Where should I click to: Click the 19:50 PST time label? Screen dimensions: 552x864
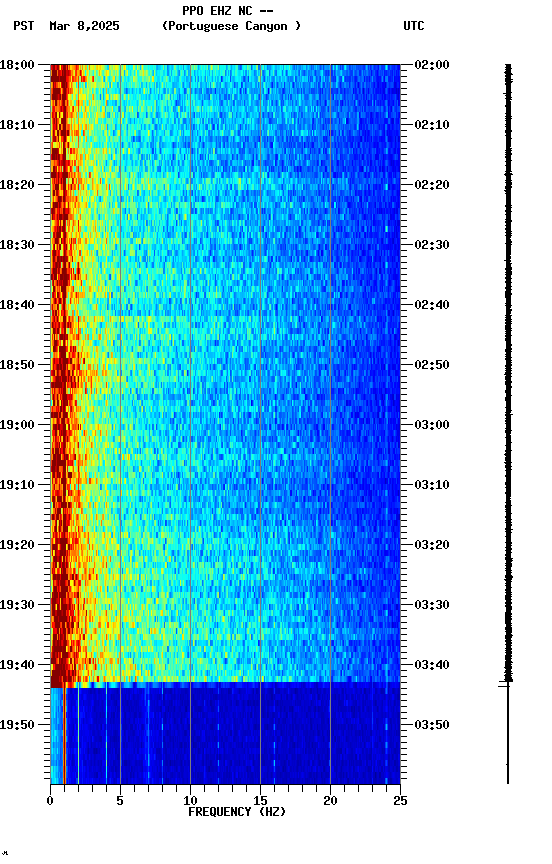point(17,726)
